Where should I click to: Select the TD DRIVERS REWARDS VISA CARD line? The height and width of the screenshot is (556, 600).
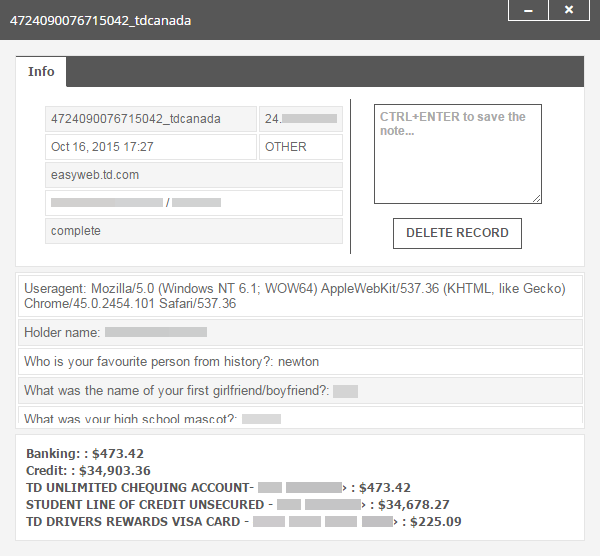(244, 522)
